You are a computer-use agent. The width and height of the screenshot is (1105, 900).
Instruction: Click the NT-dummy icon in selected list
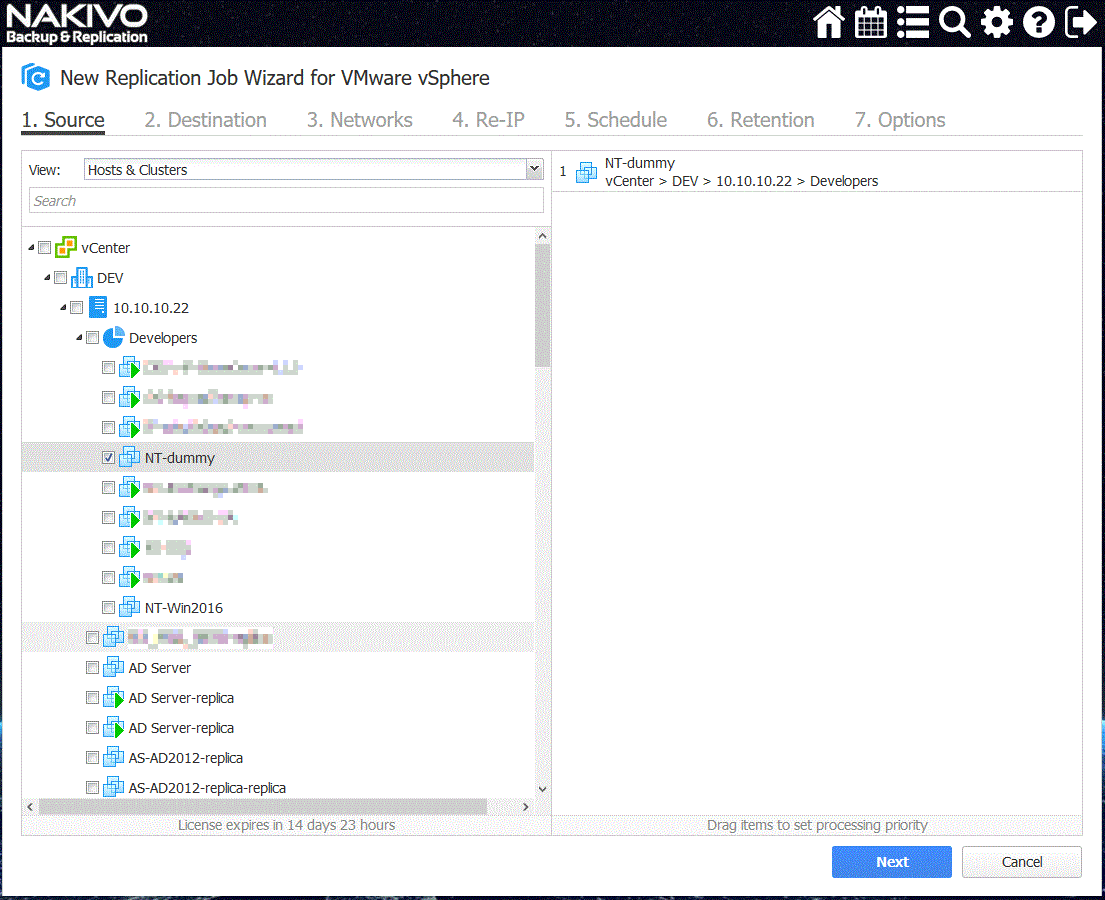tap(586, 172)
